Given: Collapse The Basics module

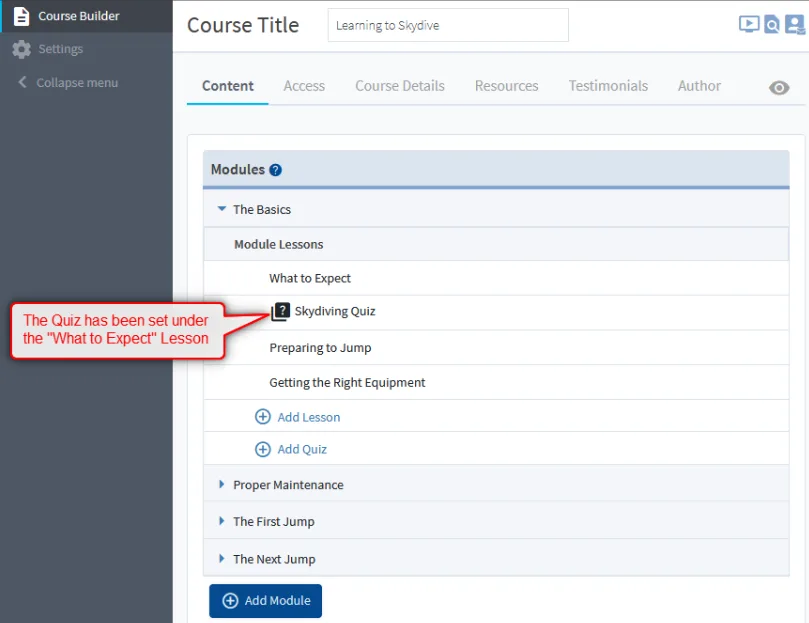Looking at the screenshot, I should click(222, 209).
